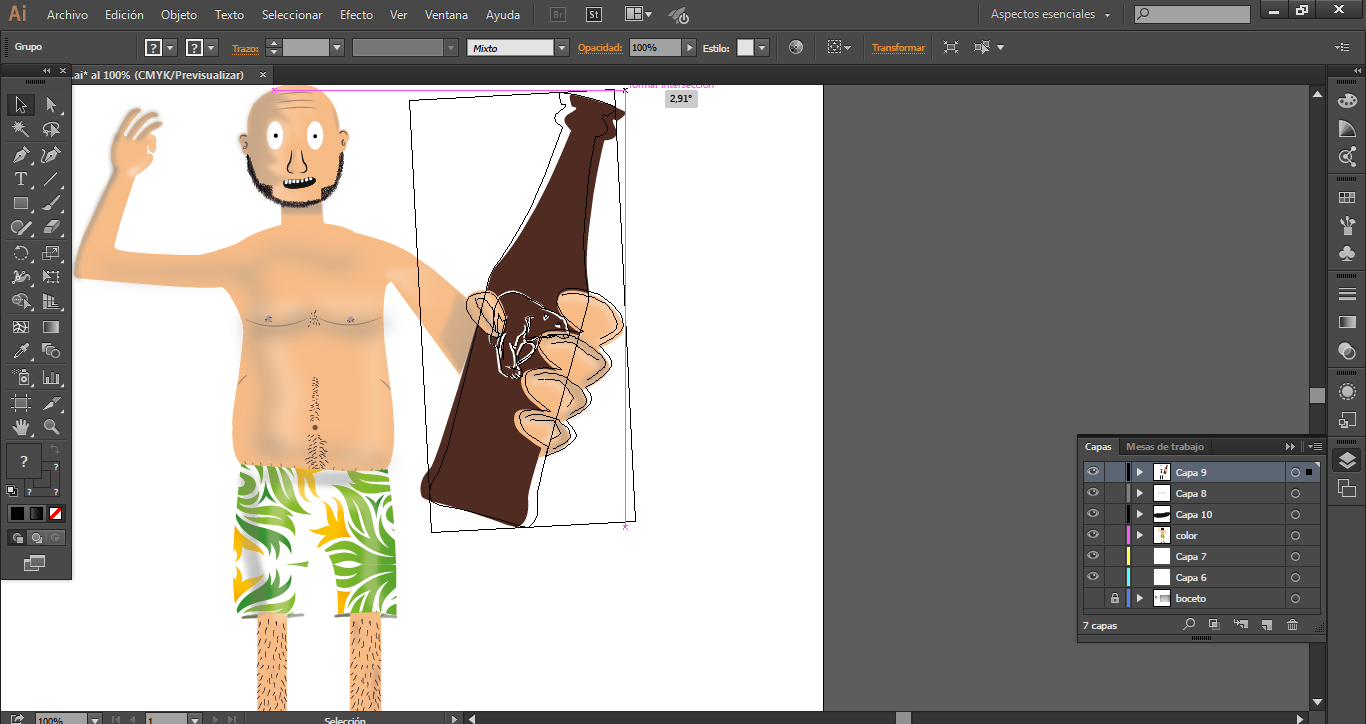This screenshot has width=1366, height=724.
Task: Open the Swatches panel from the dock
Action: click(x=1347, y=198)
